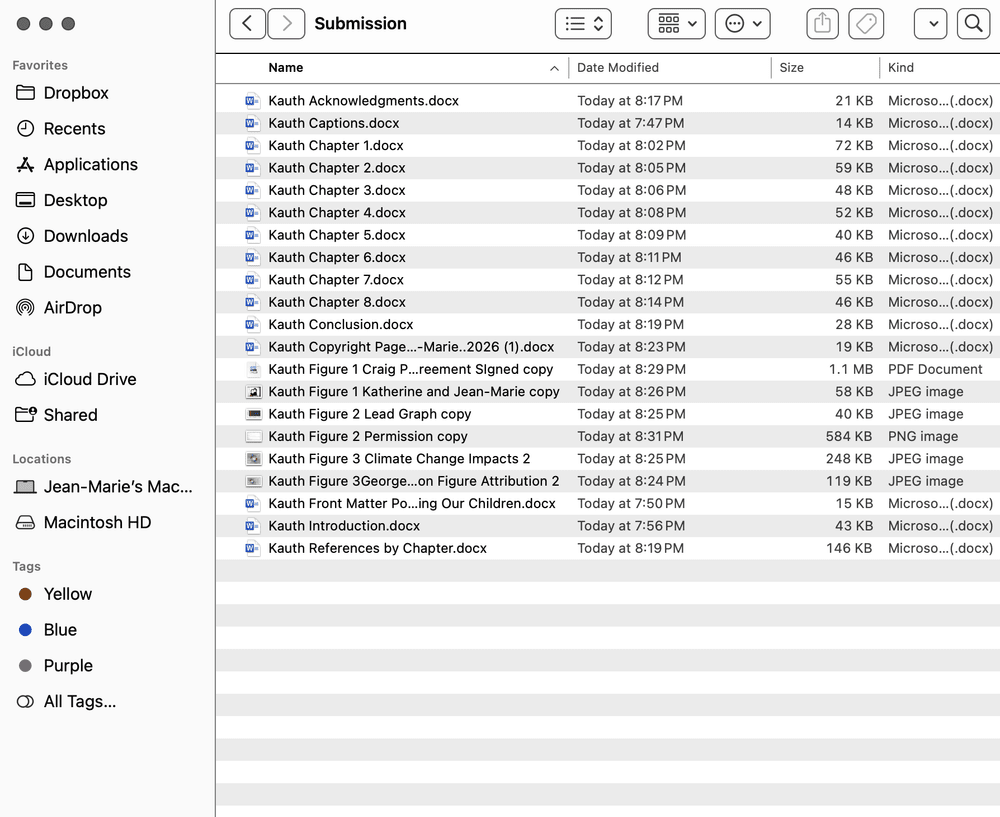Click the Share toolbar icon

coord(823,24)
